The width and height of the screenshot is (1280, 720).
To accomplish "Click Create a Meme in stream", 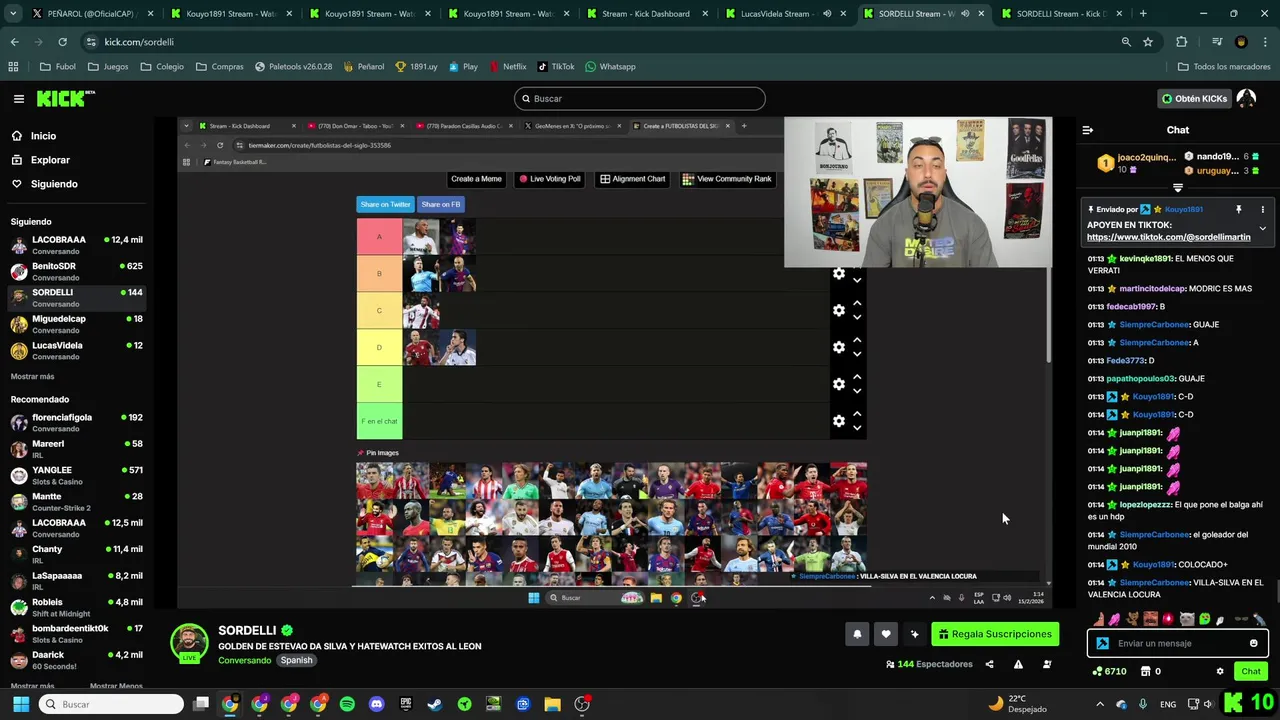I will 476,179.
